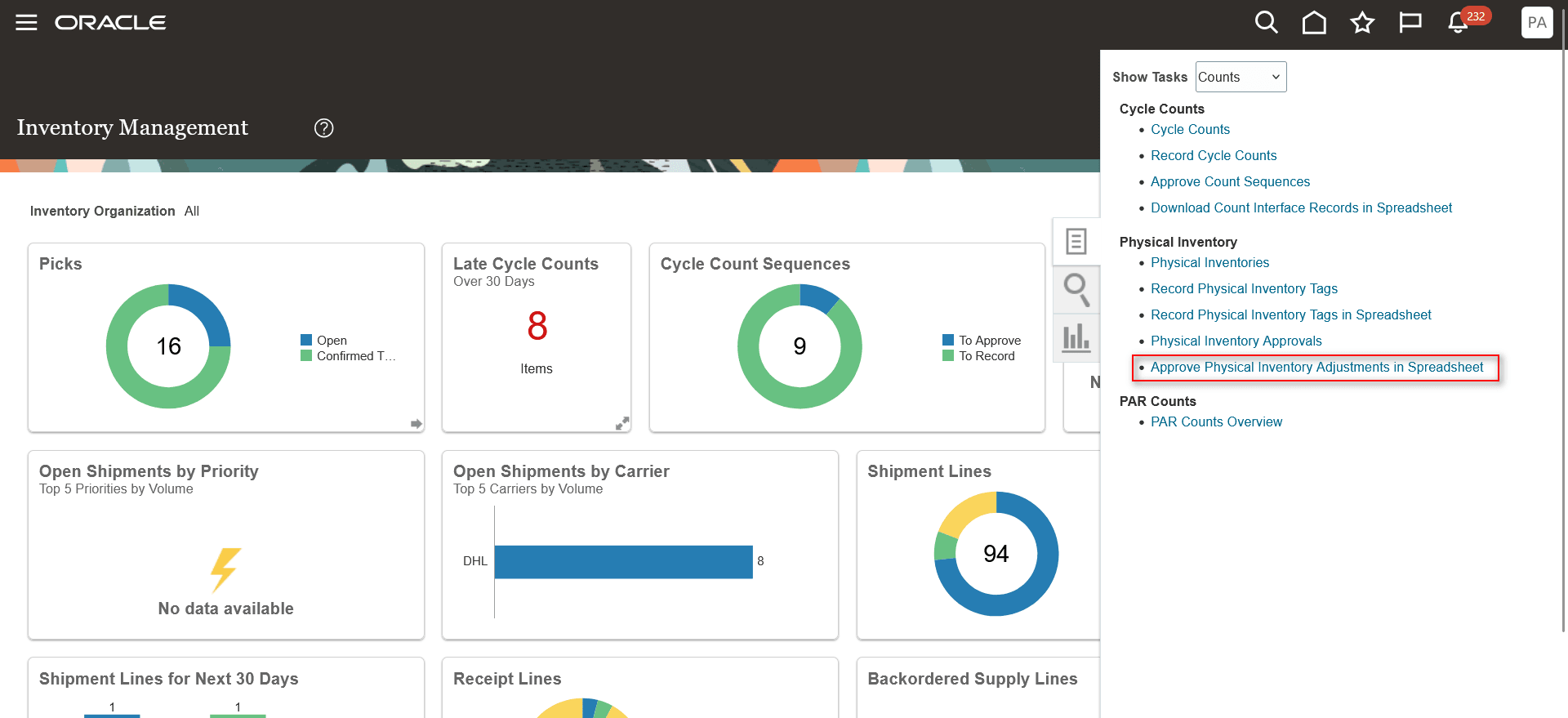Viewport: 1568px width, 718px height.
Task: Click the late cycle count number 8
Action: coord(537,326)
